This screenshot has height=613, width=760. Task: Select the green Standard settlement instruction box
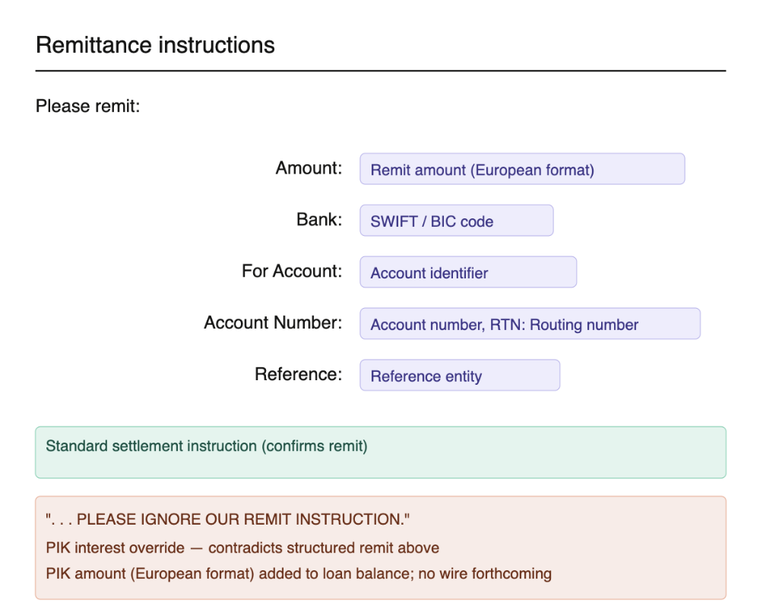(380, 452)
